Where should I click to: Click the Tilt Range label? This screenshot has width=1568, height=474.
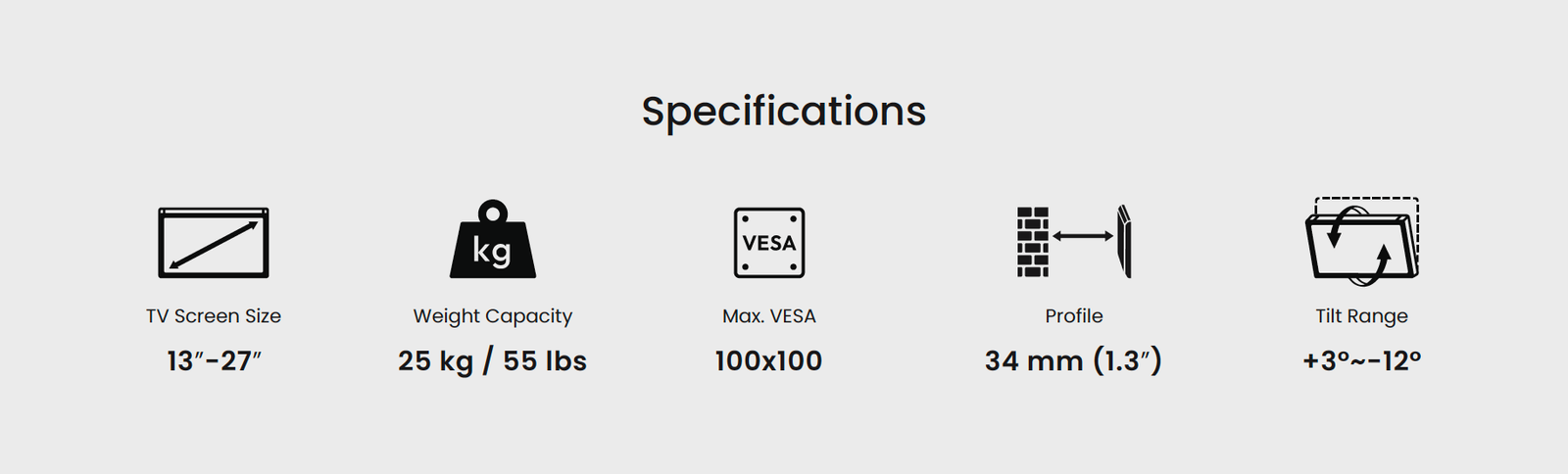1362,316
